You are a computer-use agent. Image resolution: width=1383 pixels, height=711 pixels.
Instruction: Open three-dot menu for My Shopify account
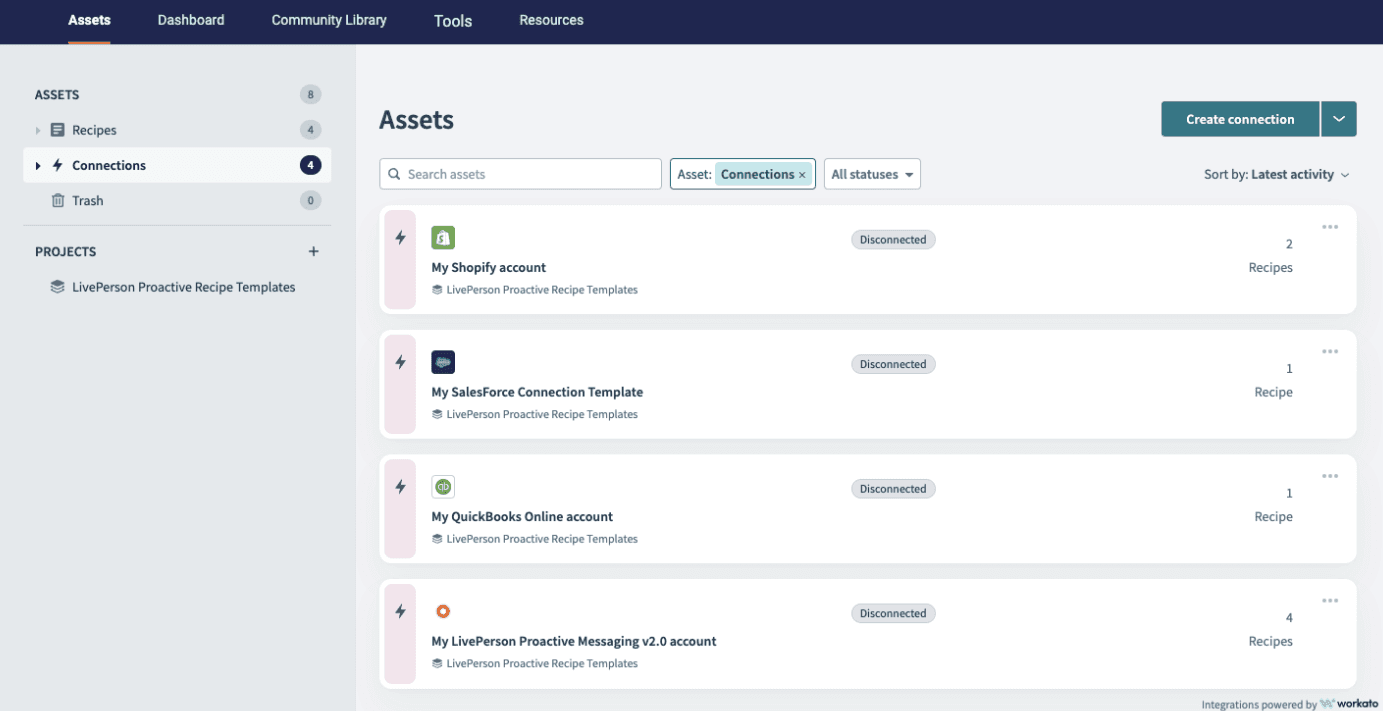(1329, 227)
